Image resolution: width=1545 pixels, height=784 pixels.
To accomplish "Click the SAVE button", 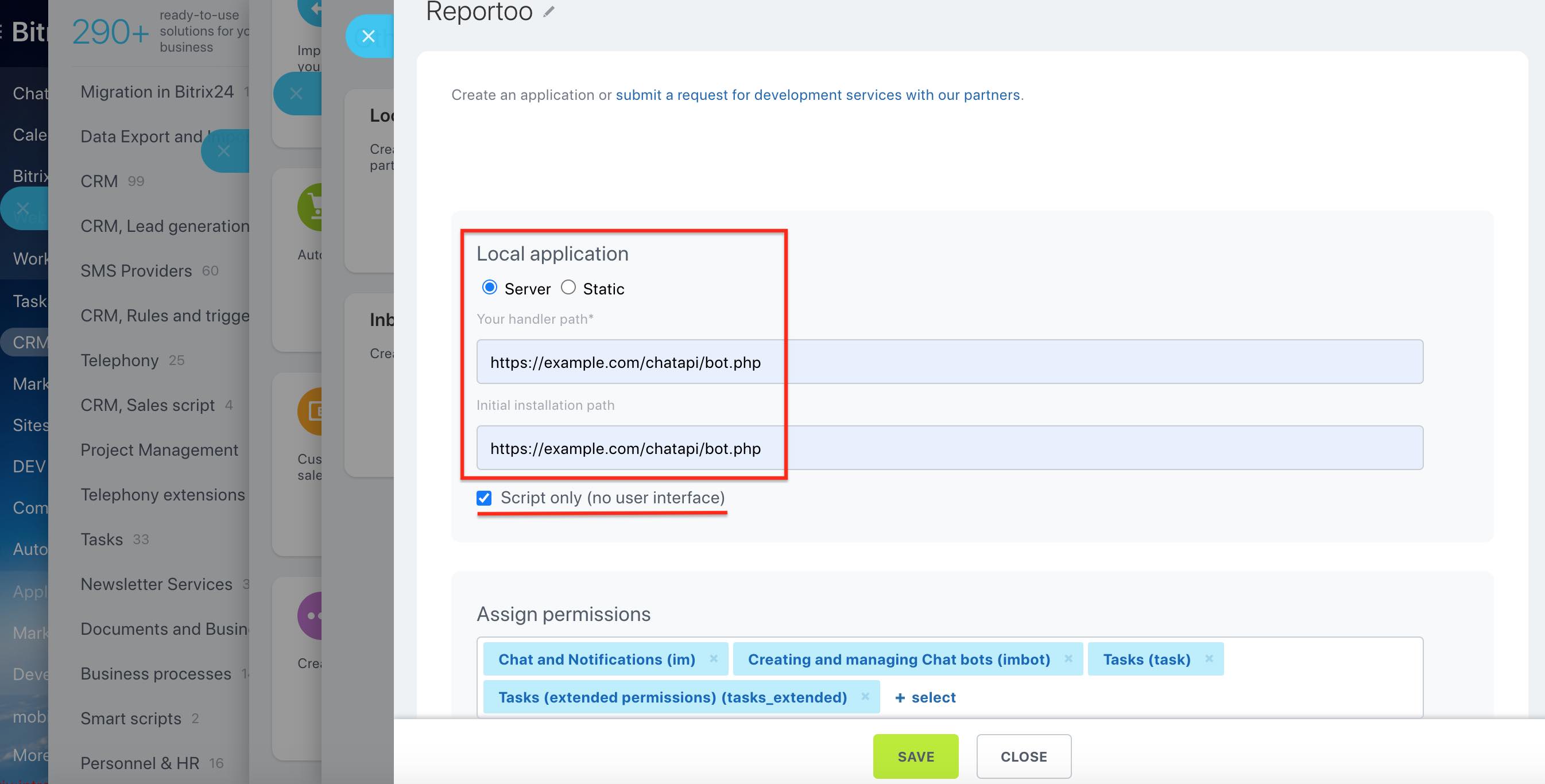I will (x=915, y=756).
